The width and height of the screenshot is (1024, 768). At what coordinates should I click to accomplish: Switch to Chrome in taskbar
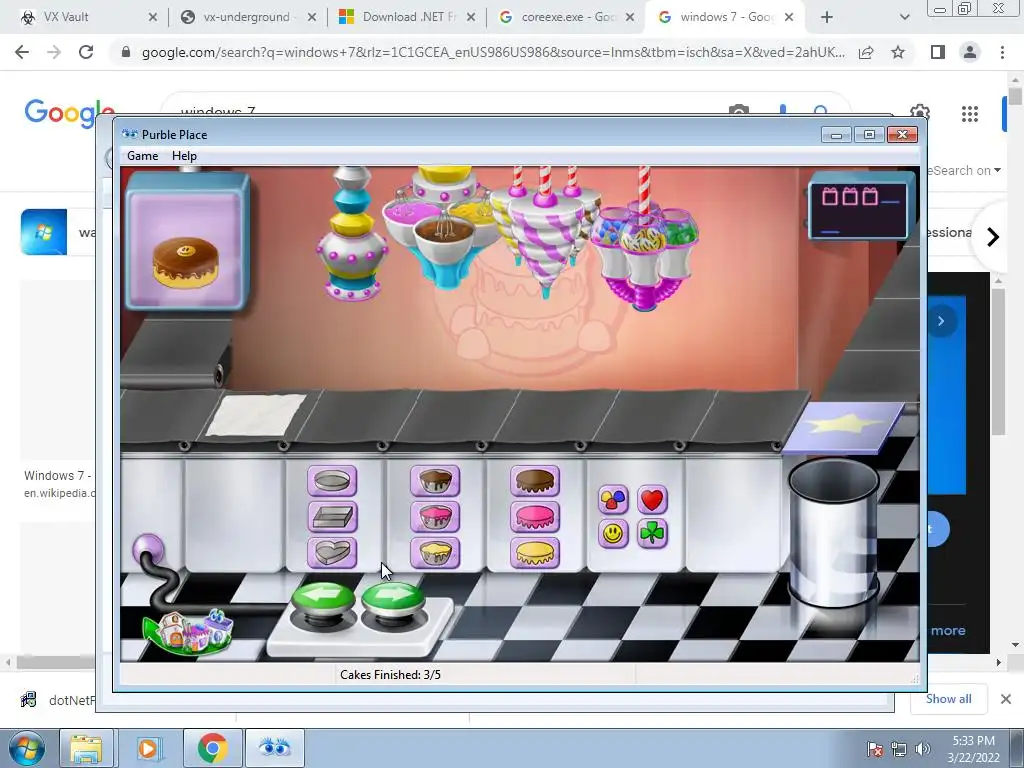[212, 748]
